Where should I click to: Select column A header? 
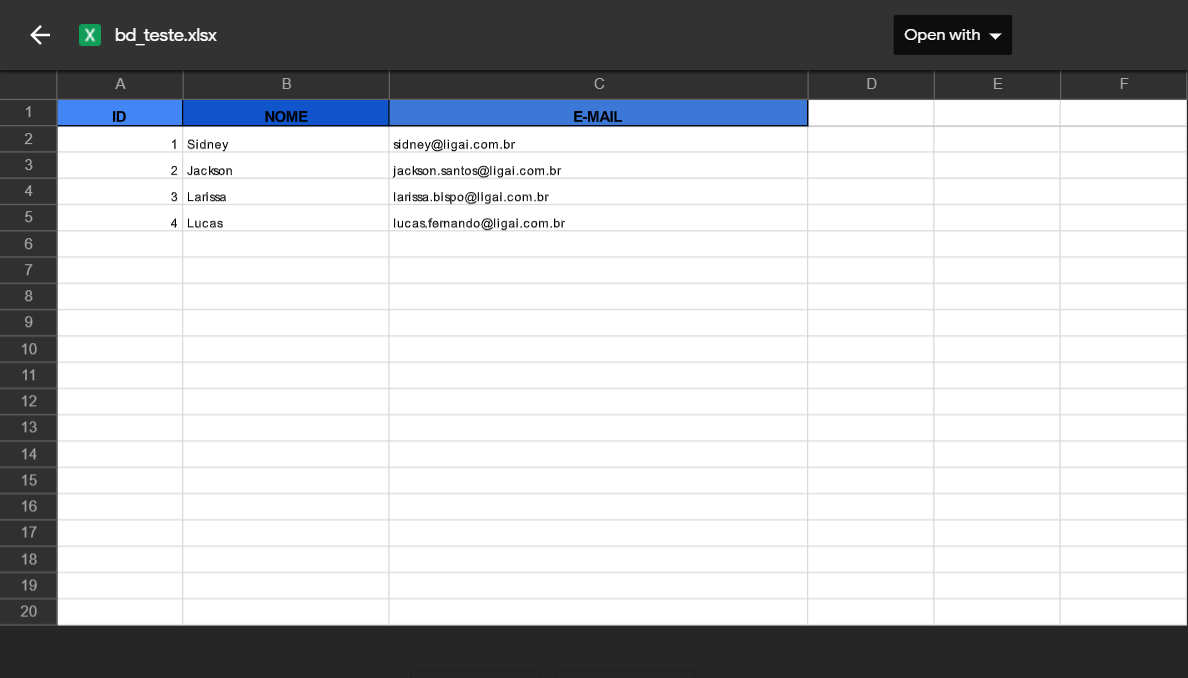(120, 84)
